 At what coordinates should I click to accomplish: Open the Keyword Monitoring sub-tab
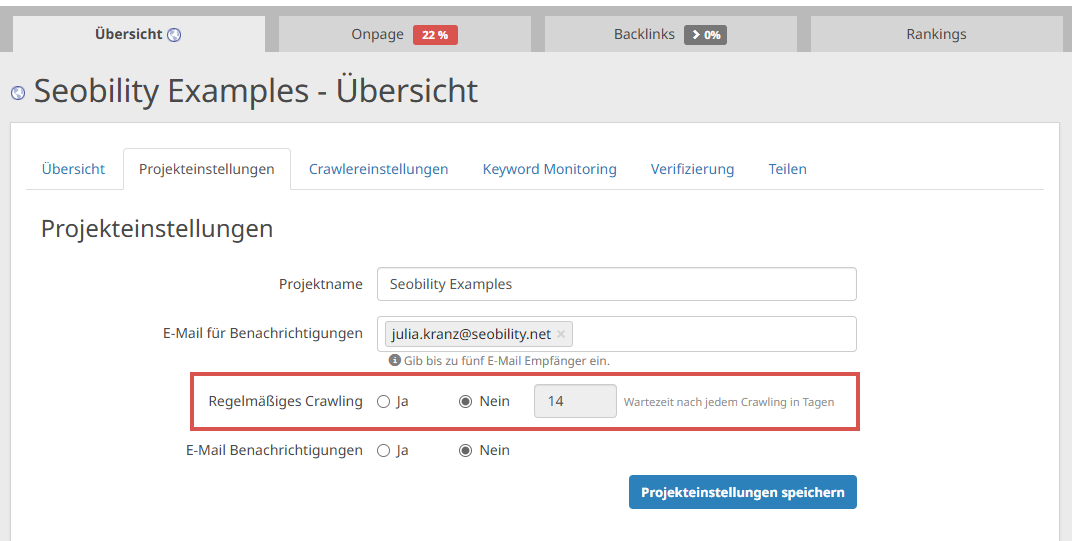coord(550,169)
